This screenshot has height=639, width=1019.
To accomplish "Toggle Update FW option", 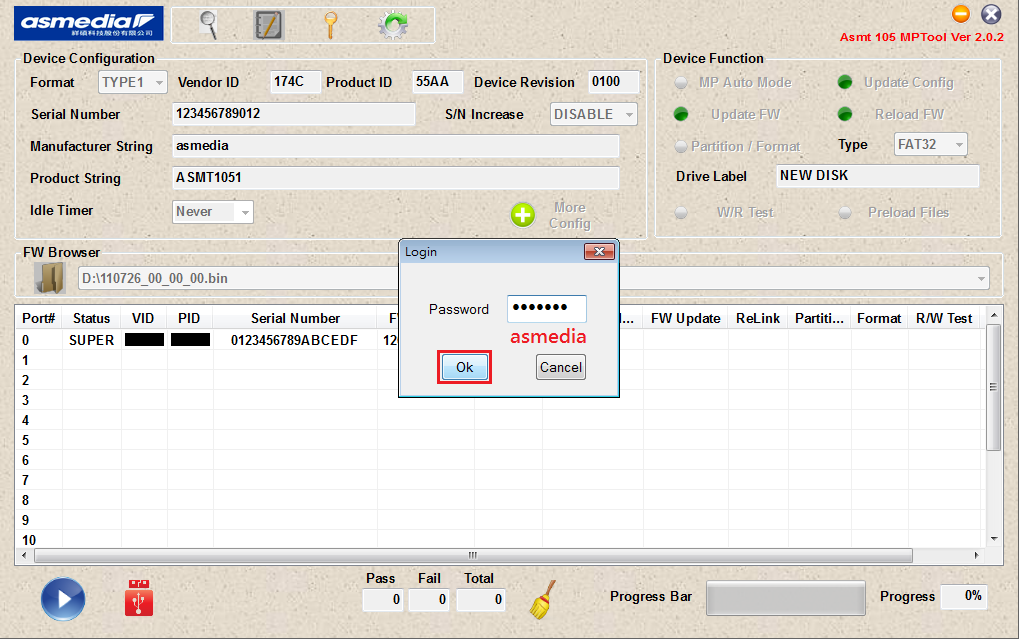I will 681,114.
